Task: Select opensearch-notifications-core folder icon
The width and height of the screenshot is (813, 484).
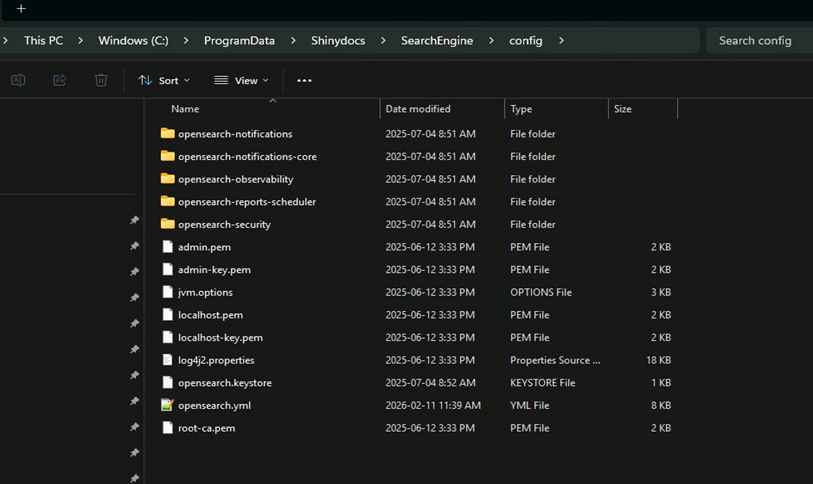Action: (167, 156)
